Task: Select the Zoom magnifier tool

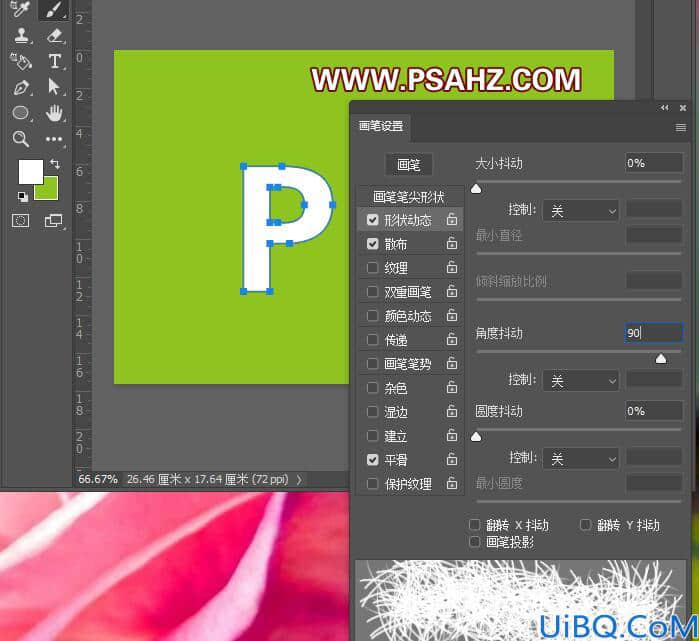Action: (x=21, y=139)
